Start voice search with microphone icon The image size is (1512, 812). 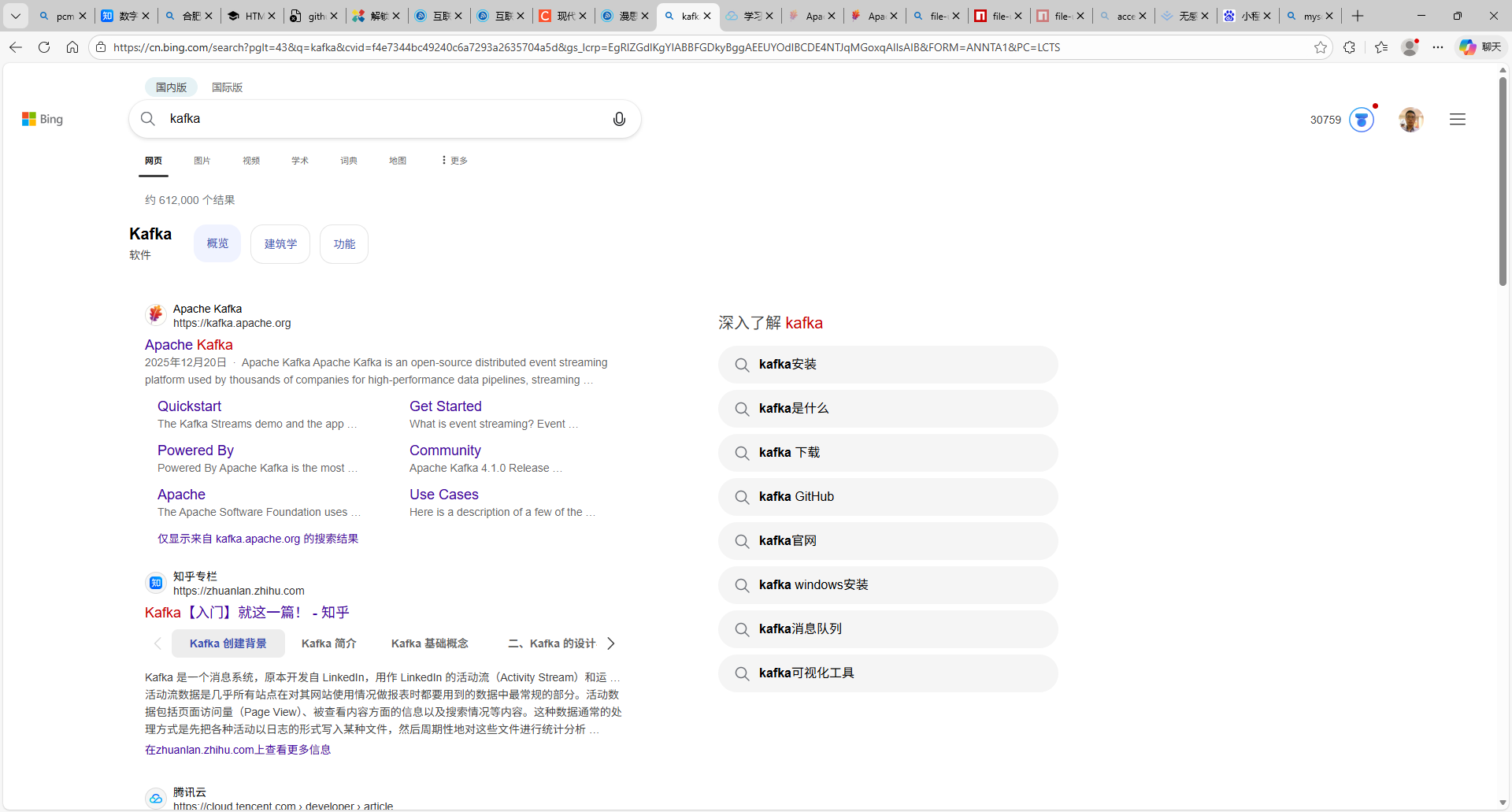(x=620, y=119)
